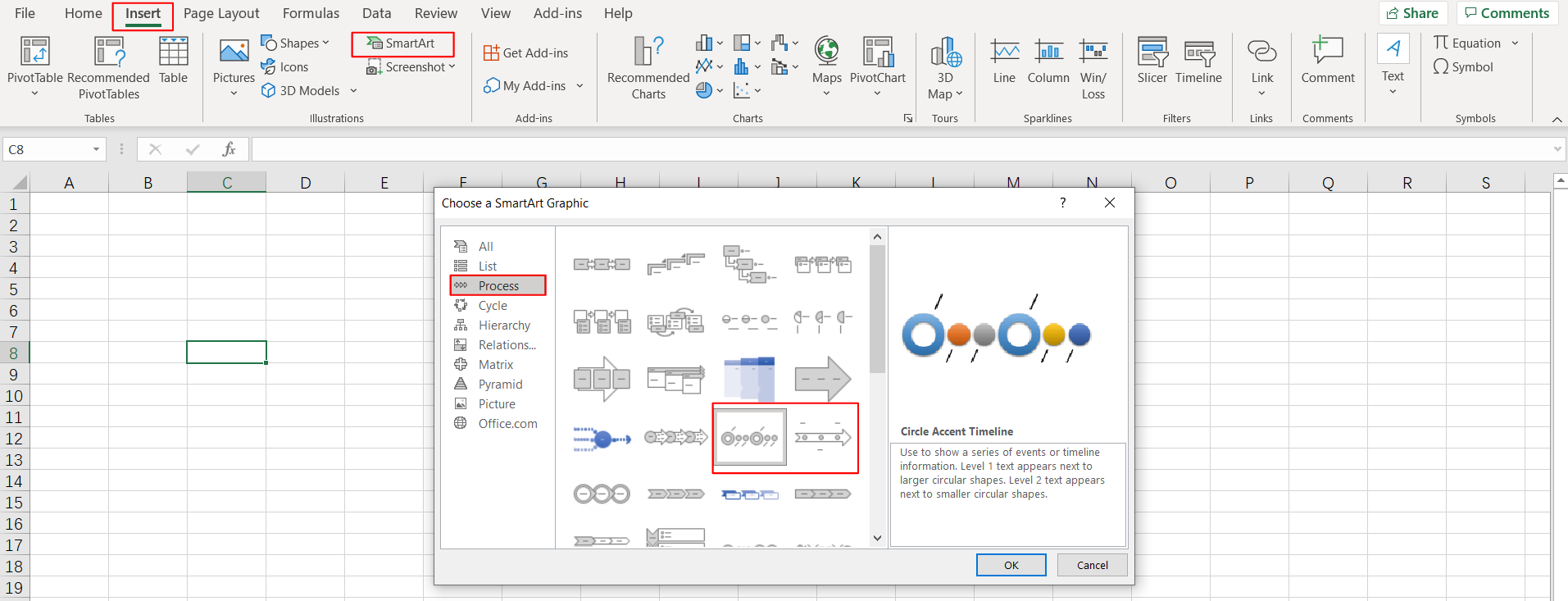
Task: Select all cells corner button
Action: point(15,182)
